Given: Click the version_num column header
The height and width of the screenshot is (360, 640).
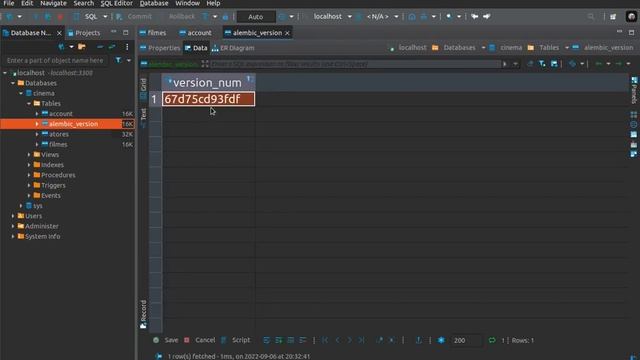Looking at the screenshot, I should click(208, 82).
